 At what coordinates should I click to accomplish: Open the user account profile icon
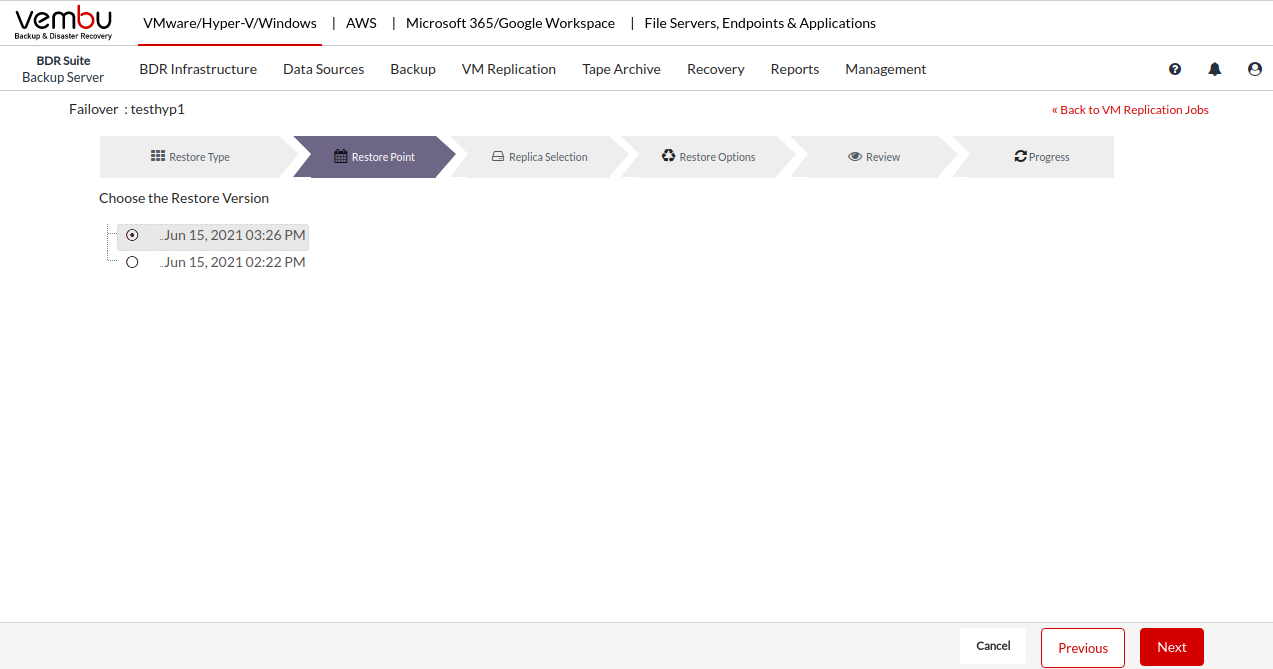(x=1255, y=69)
